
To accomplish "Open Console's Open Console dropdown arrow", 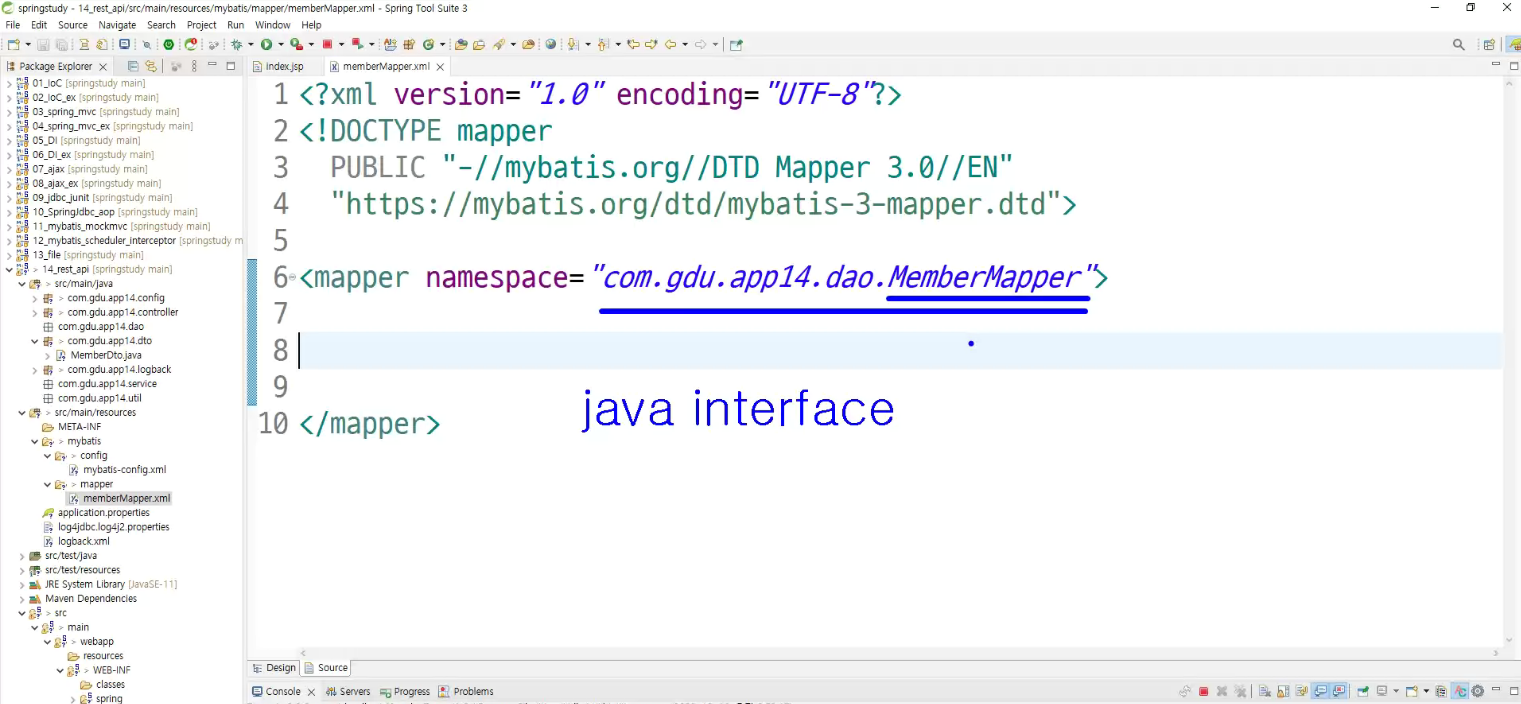I will (1426, 691).
